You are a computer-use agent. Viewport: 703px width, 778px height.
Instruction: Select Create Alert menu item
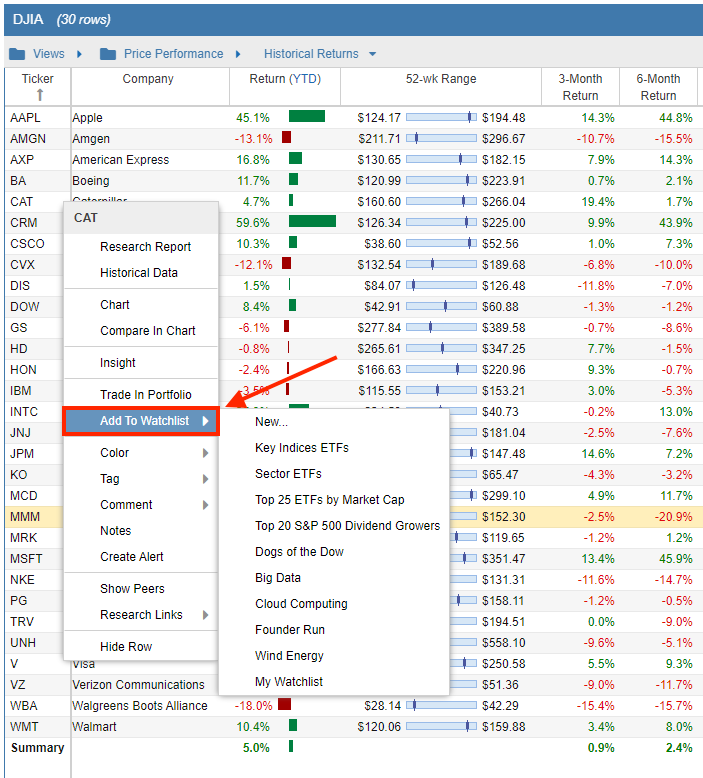131,557
